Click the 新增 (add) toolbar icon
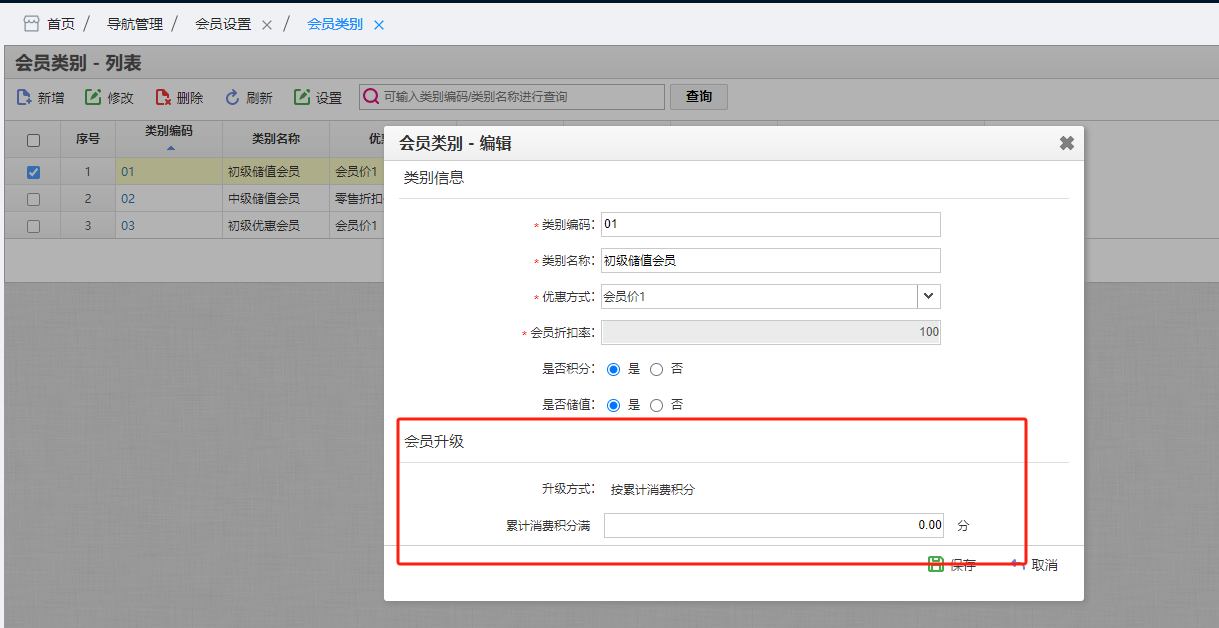 tap(25, 97)
